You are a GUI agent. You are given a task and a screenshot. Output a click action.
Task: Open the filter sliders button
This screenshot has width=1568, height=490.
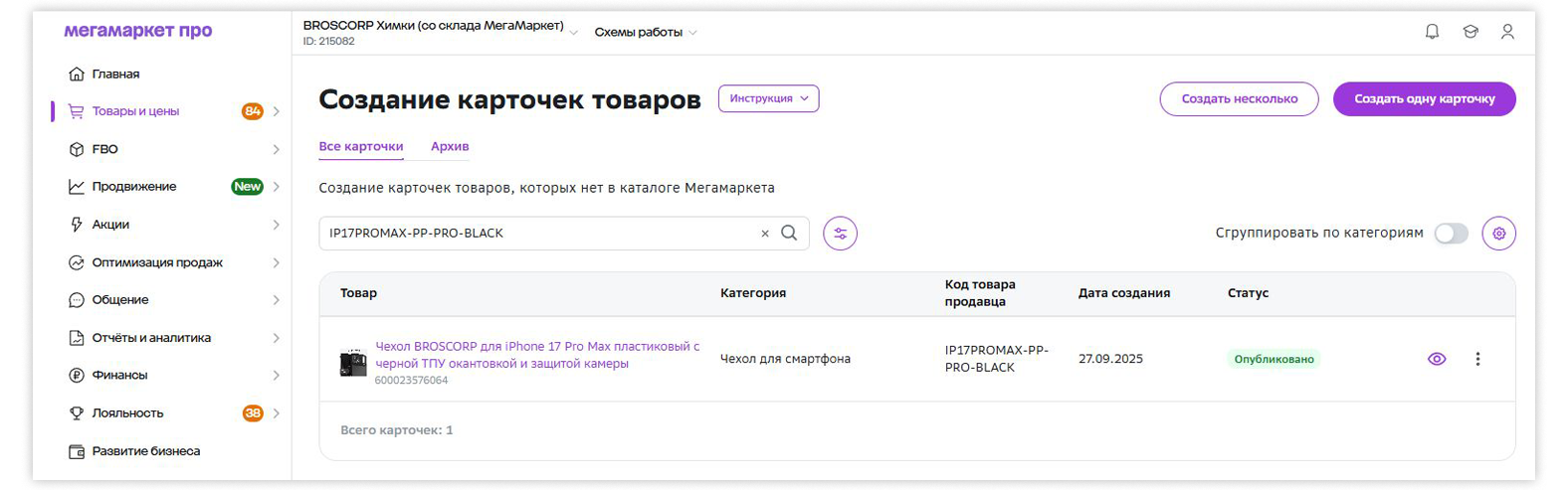(x=840, y=234)
